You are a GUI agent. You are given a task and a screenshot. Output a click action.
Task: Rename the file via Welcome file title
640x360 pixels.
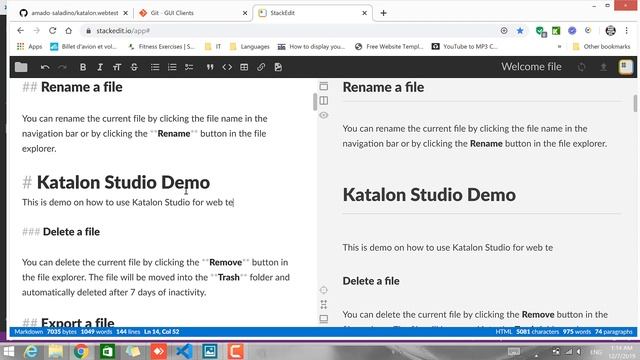531,67
